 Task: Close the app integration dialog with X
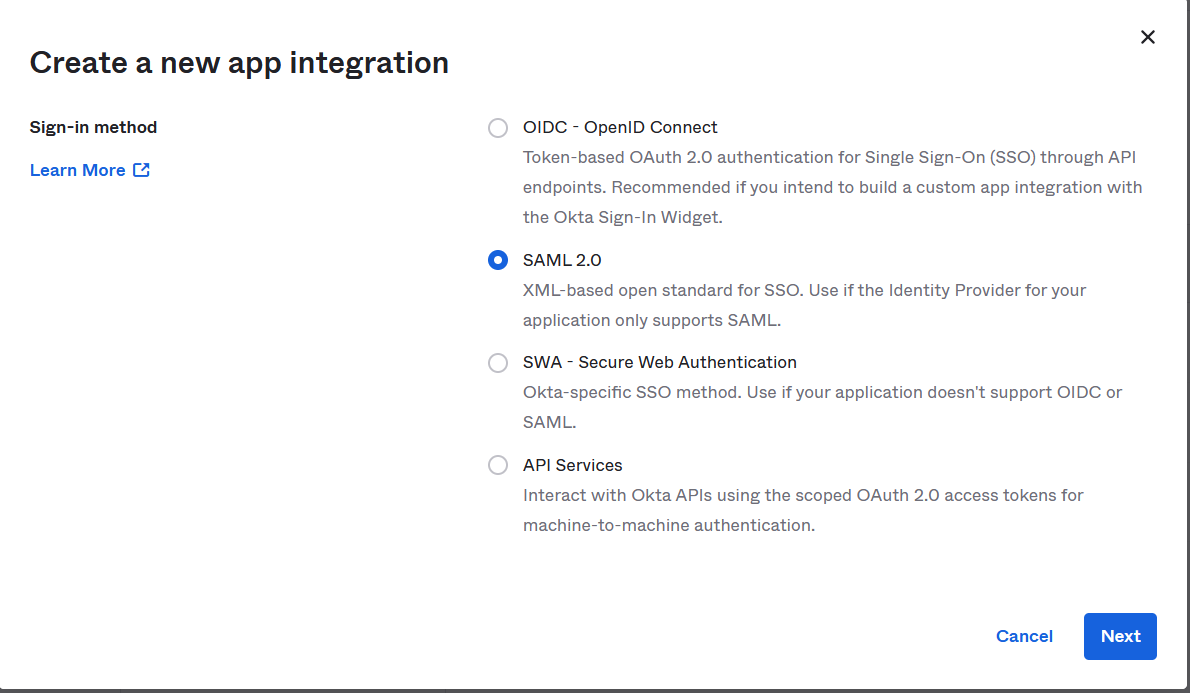(x=1148, y=37)
